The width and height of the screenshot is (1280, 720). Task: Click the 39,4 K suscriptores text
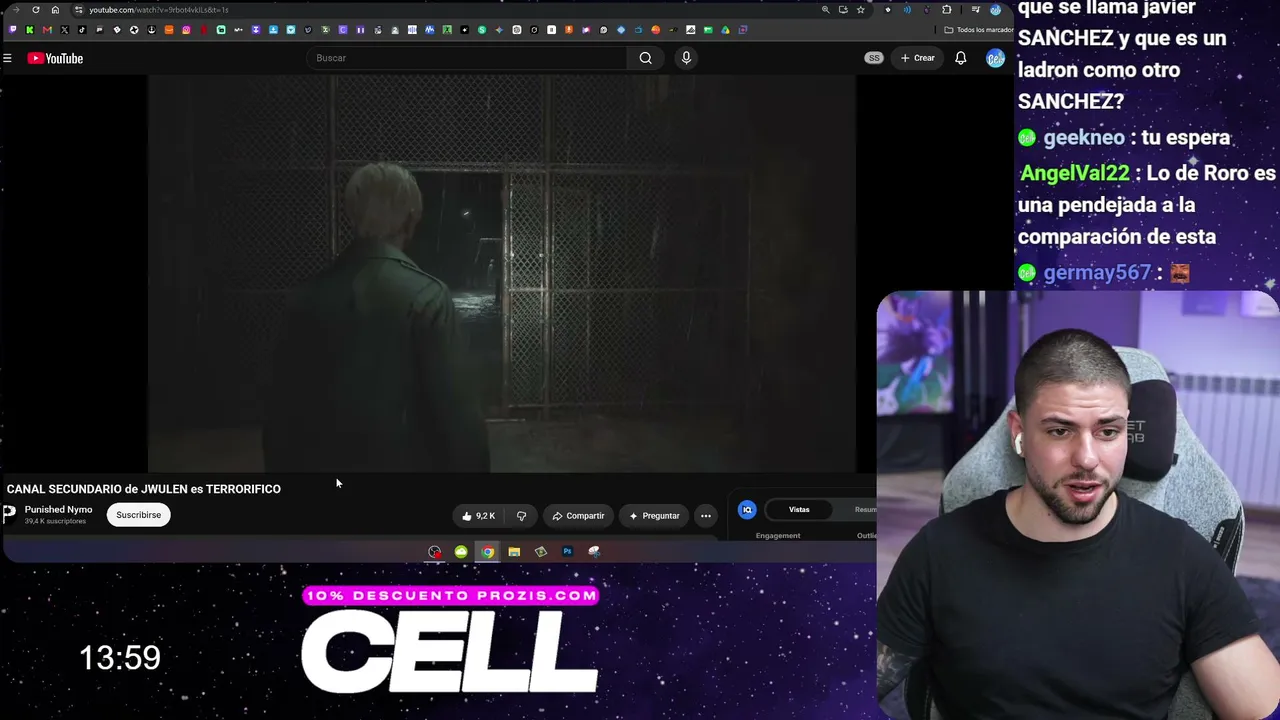click(55, 522)
